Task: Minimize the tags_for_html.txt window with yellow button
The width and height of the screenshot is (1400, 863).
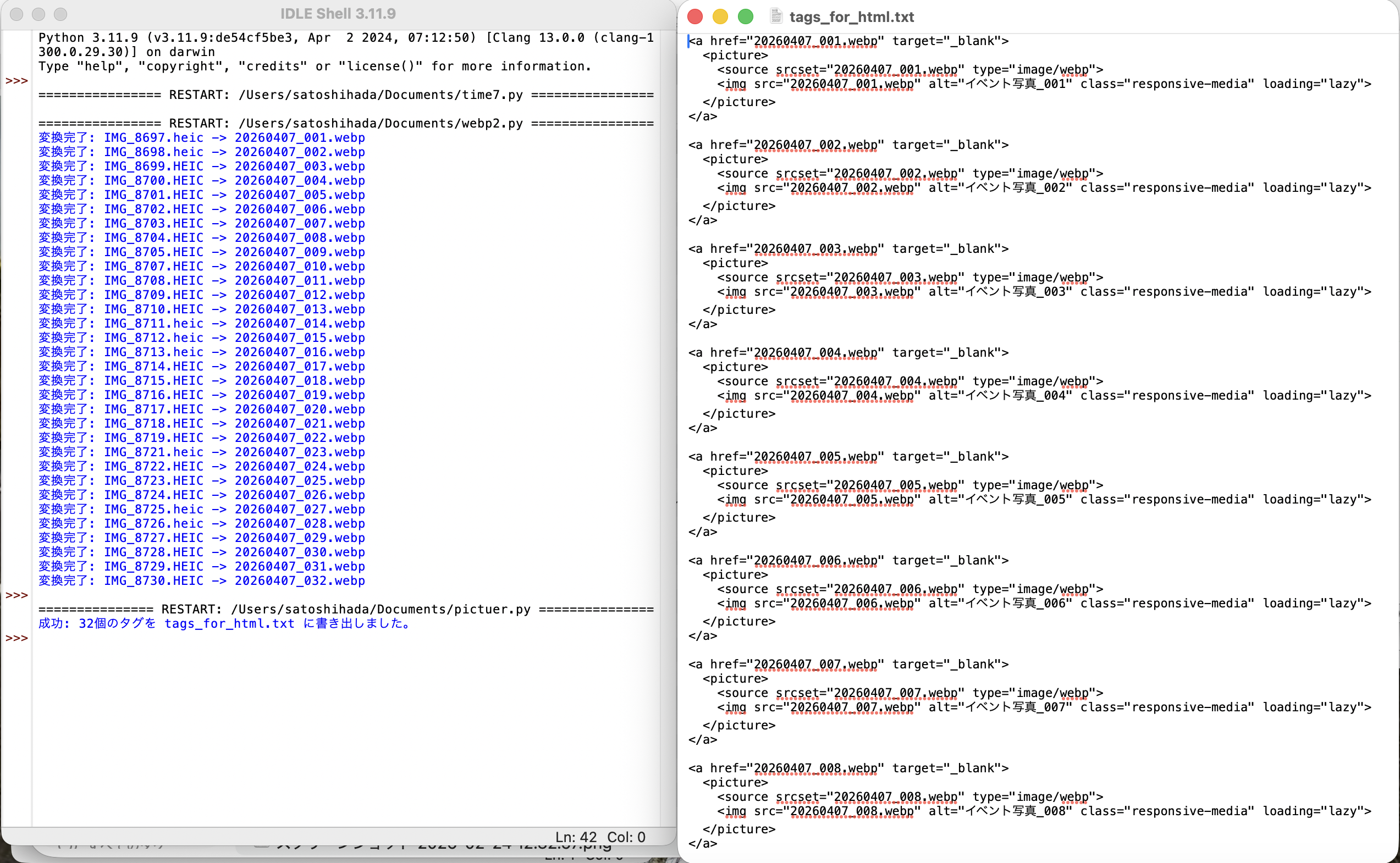Action: pos(720,16)
